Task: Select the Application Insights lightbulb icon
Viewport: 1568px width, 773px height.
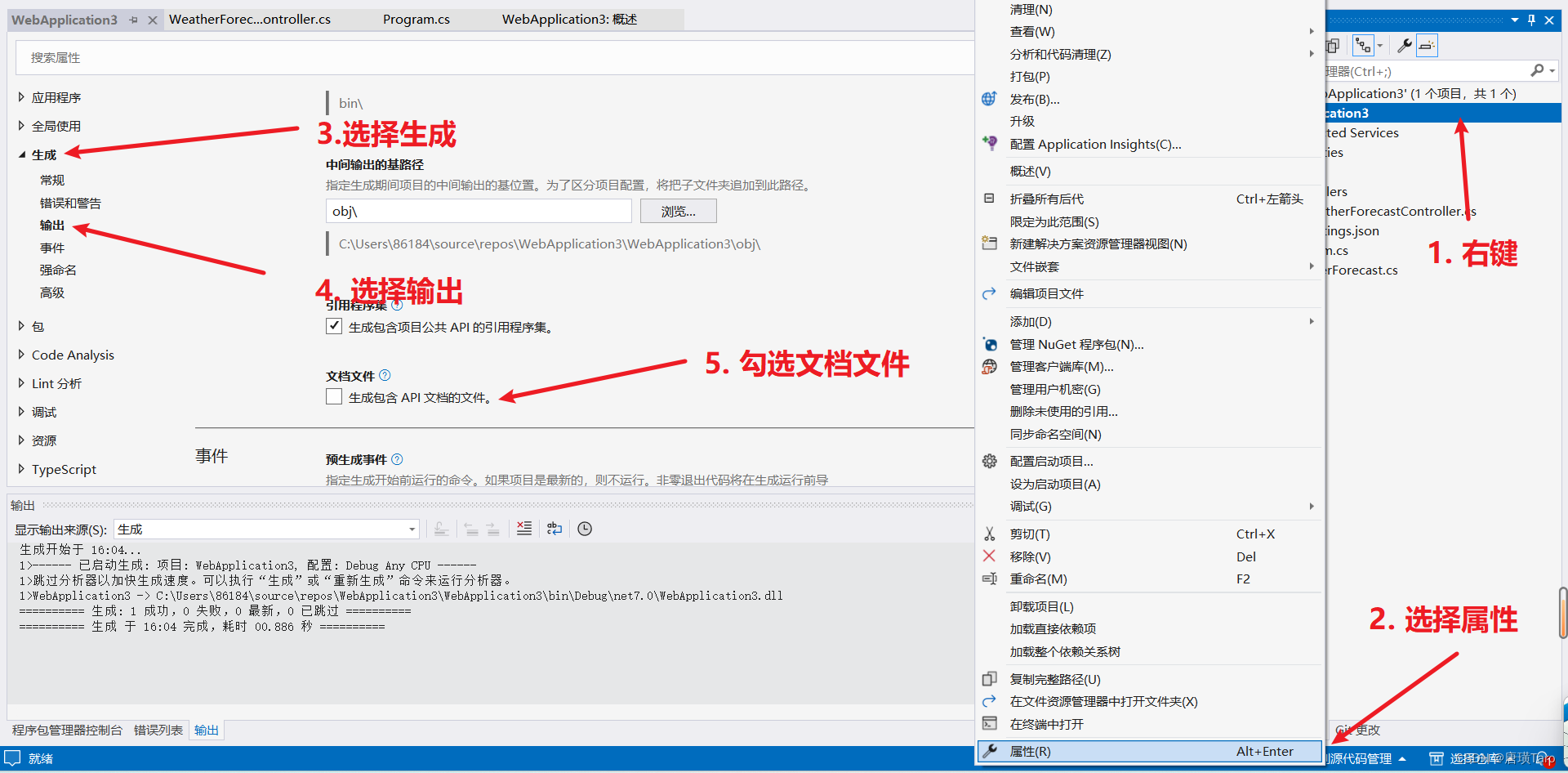Action: tap(989, 144)
